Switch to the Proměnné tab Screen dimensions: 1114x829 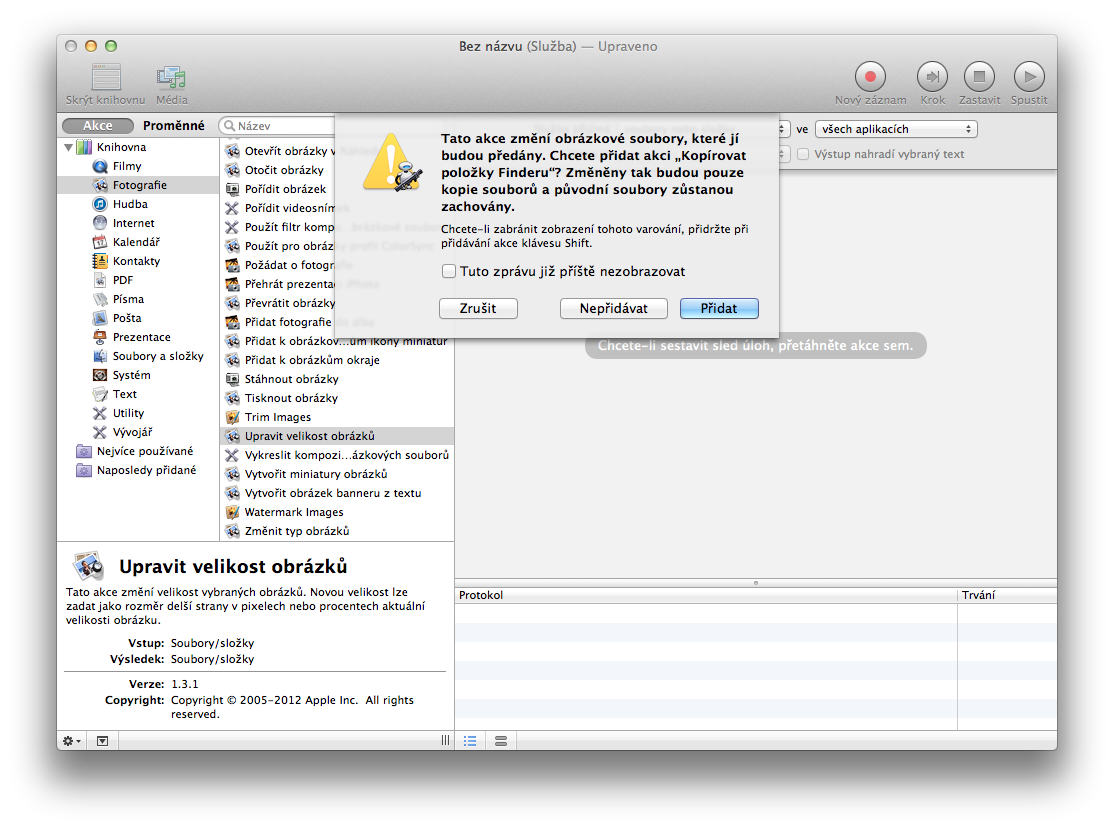click(173, 126)
